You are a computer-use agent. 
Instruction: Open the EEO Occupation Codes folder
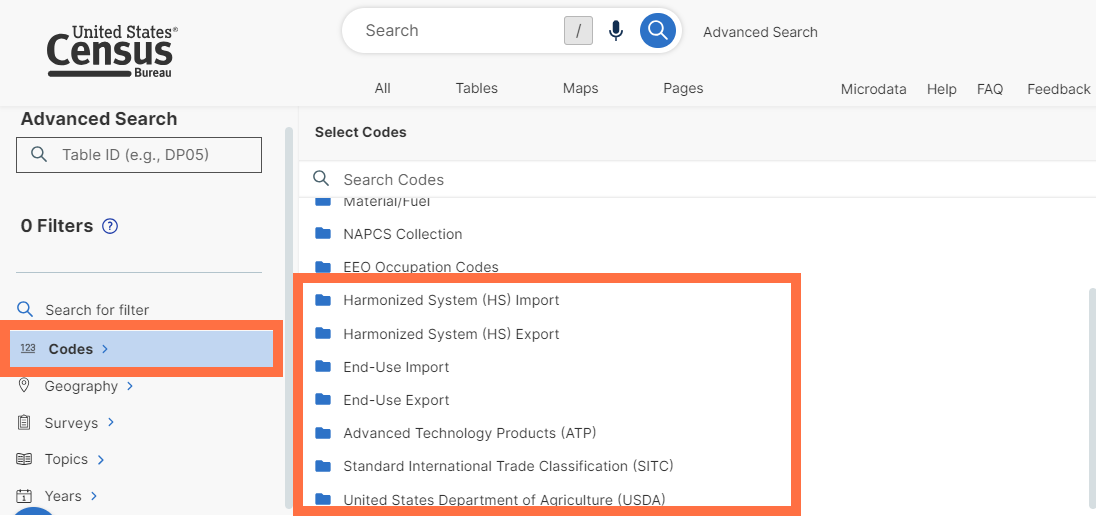tap(421, 267)
